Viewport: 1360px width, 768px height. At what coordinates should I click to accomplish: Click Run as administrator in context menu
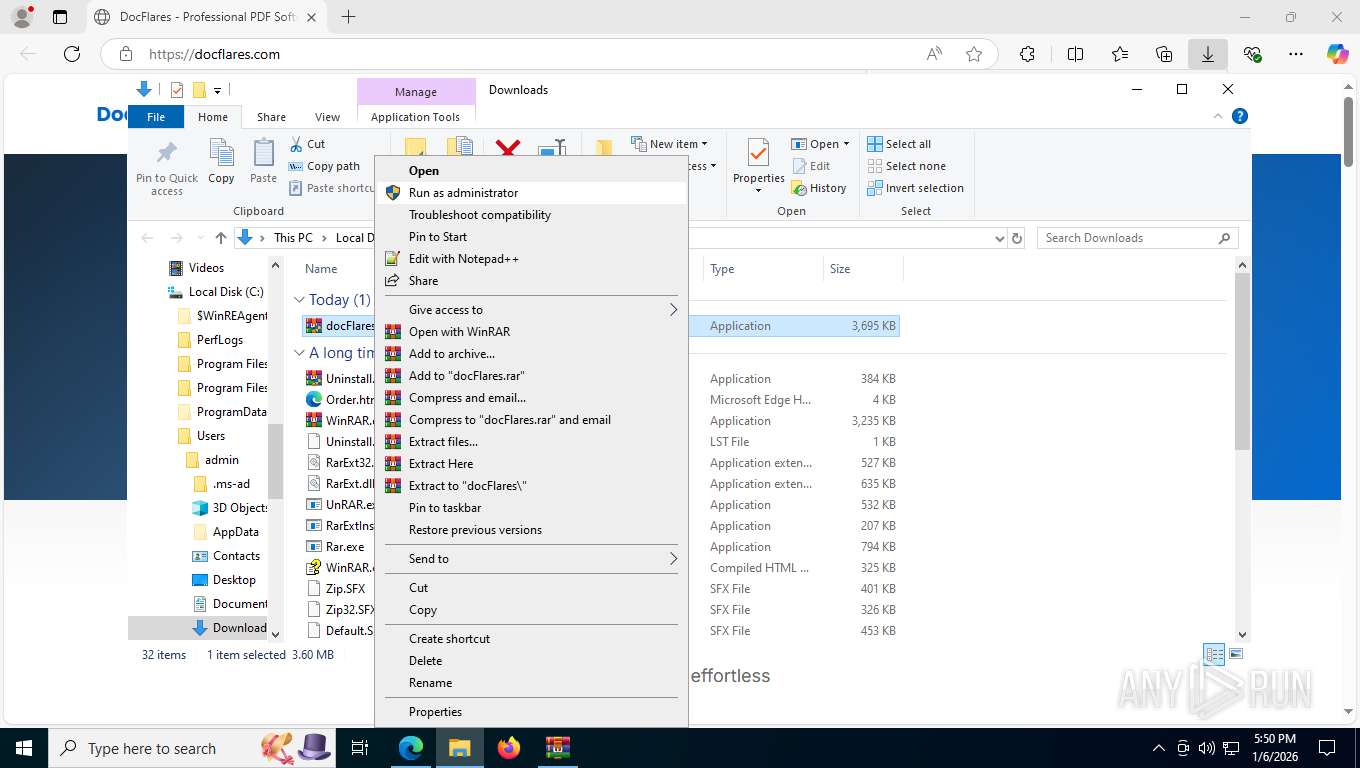click(x=531, y=193)
